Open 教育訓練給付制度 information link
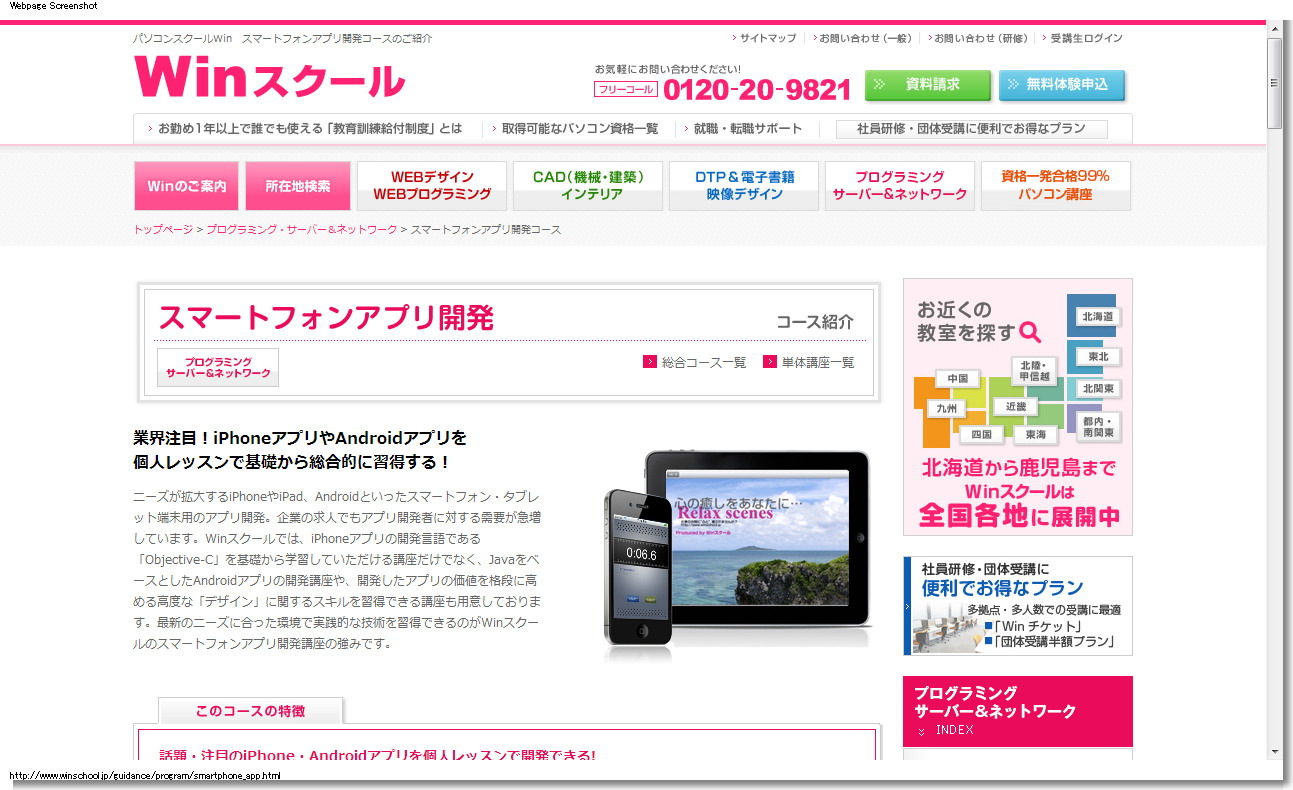 coord(310,128)
